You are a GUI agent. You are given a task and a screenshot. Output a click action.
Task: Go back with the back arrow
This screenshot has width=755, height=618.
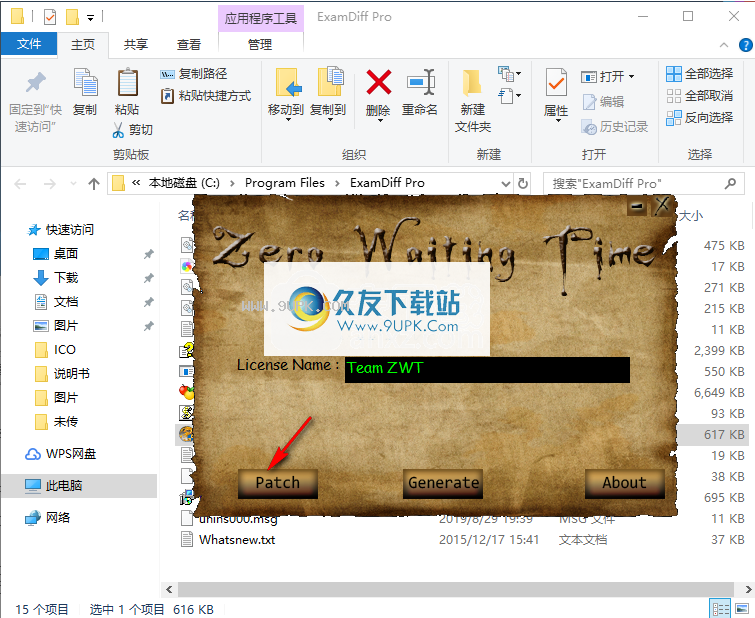coord(20,184)
